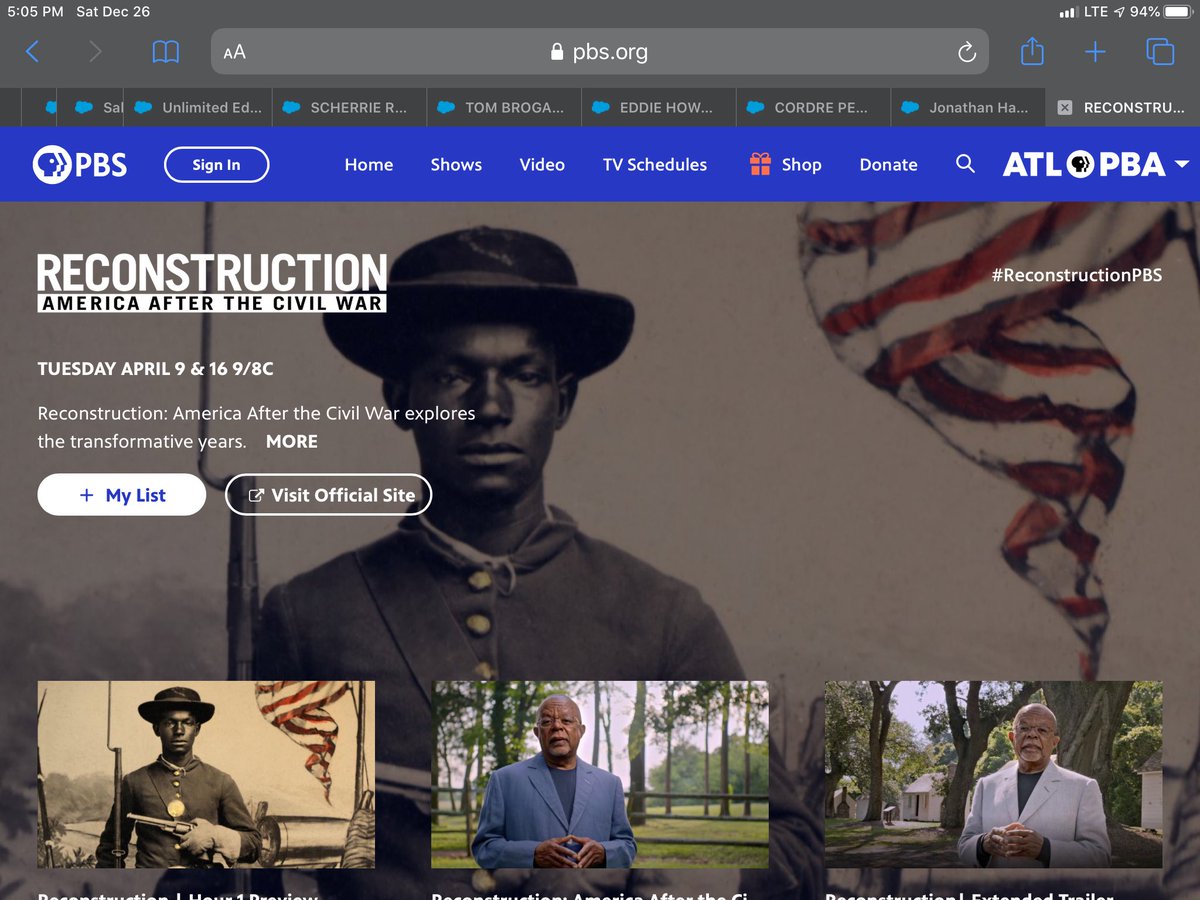The width and height of the screenshot is (1200, 900).
Task: Click the TUESDAY APRIL 9 & 16 airdate text
Action: 155,369
